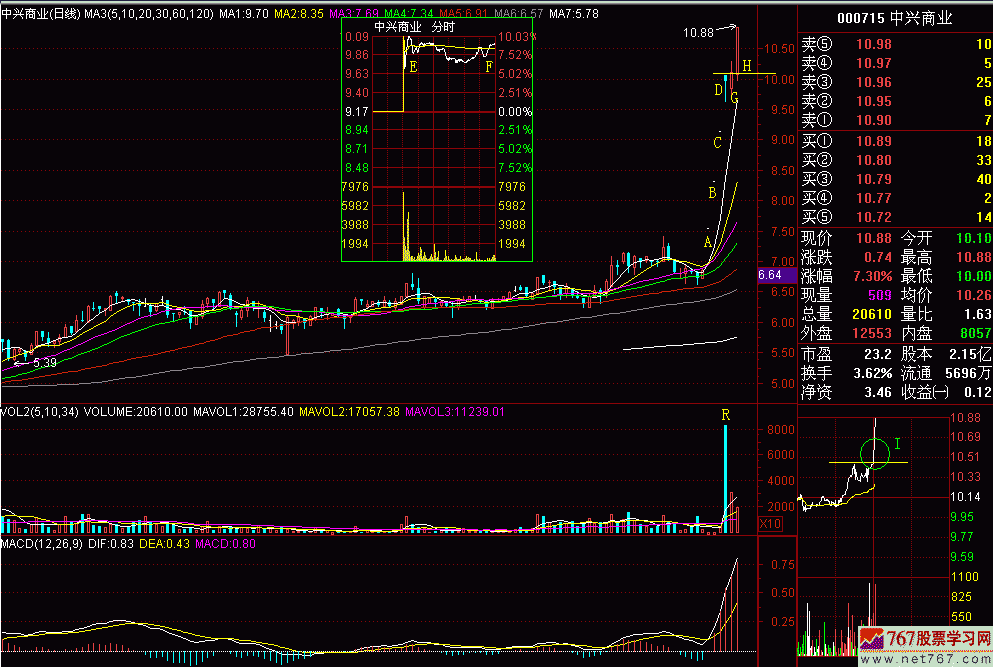Click the 卖① price 10.90

(873, 120)
